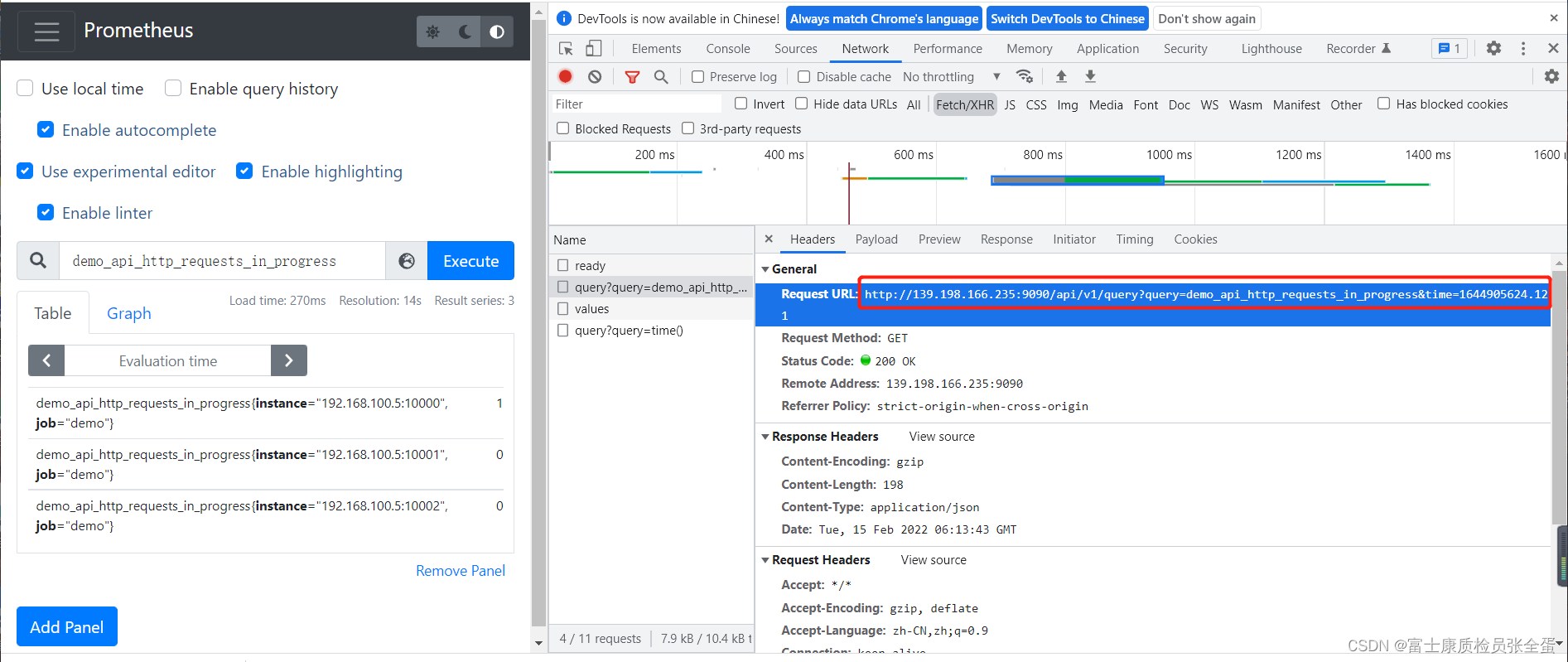Stop recording network log
This screenshot has width=1568, height=662.
click(566, 76)
